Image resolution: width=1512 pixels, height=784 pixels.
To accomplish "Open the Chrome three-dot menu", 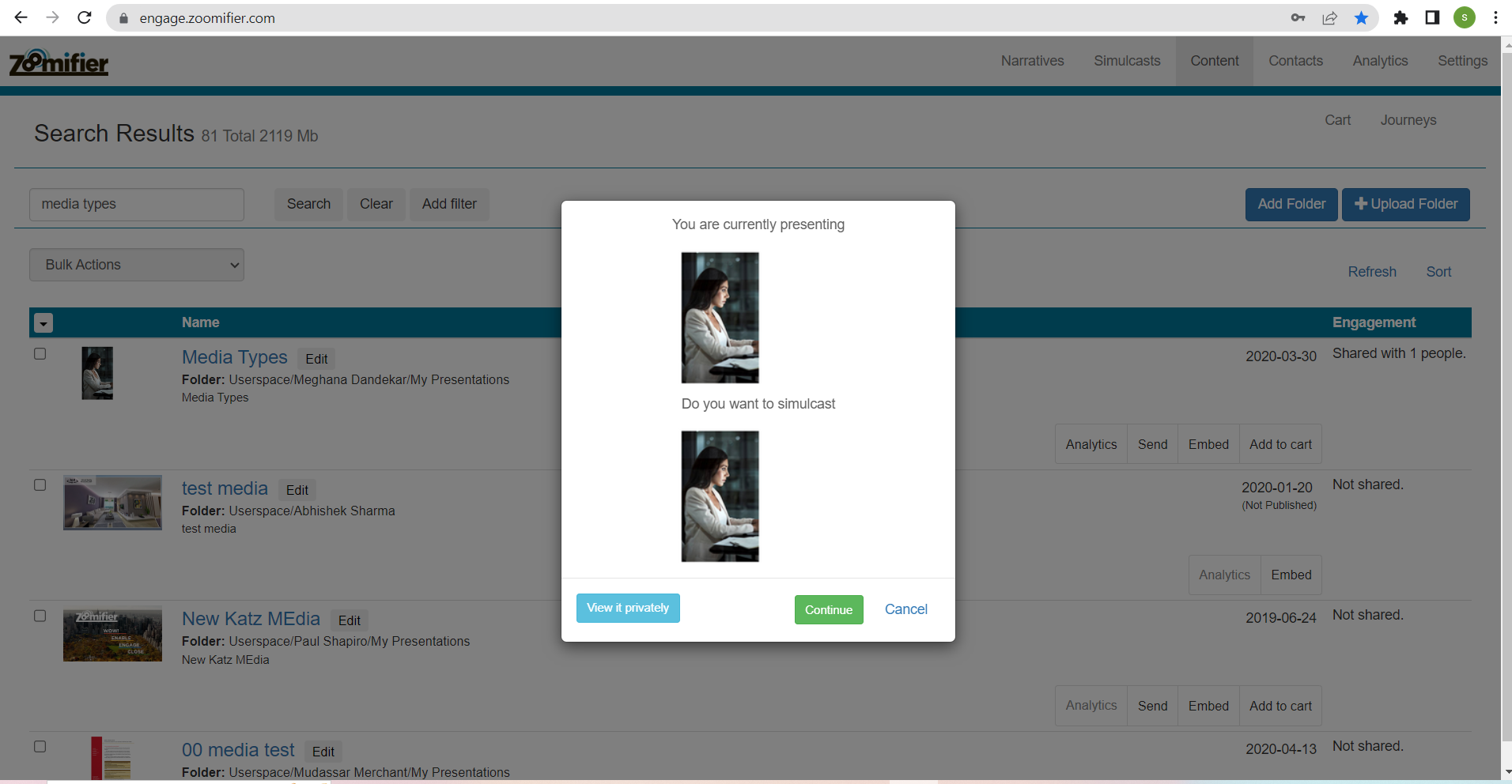I will pyautogui.click(x=1495, y=17).
